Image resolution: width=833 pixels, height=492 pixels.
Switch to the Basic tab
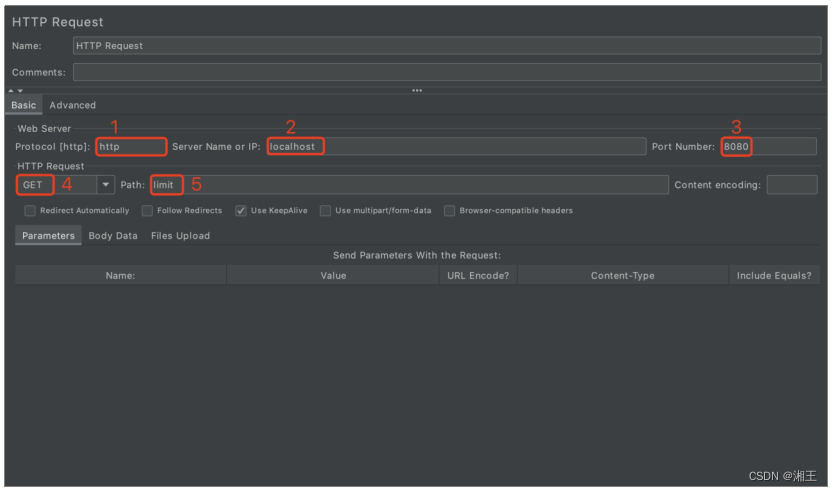24,105
